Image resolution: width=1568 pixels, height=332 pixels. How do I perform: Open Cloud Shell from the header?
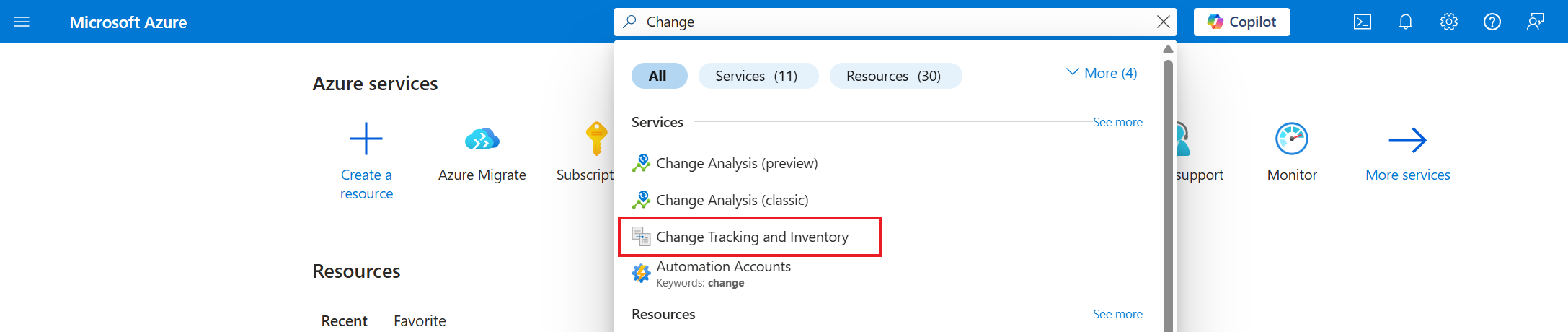pyautogui.click(x=1362, y=22)
